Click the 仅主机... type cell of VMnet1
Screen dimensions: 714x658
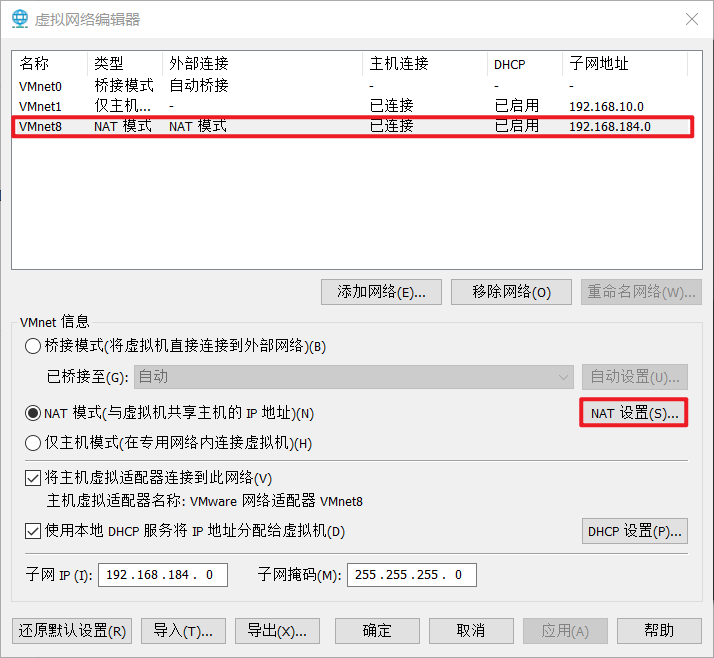(122, 106)
